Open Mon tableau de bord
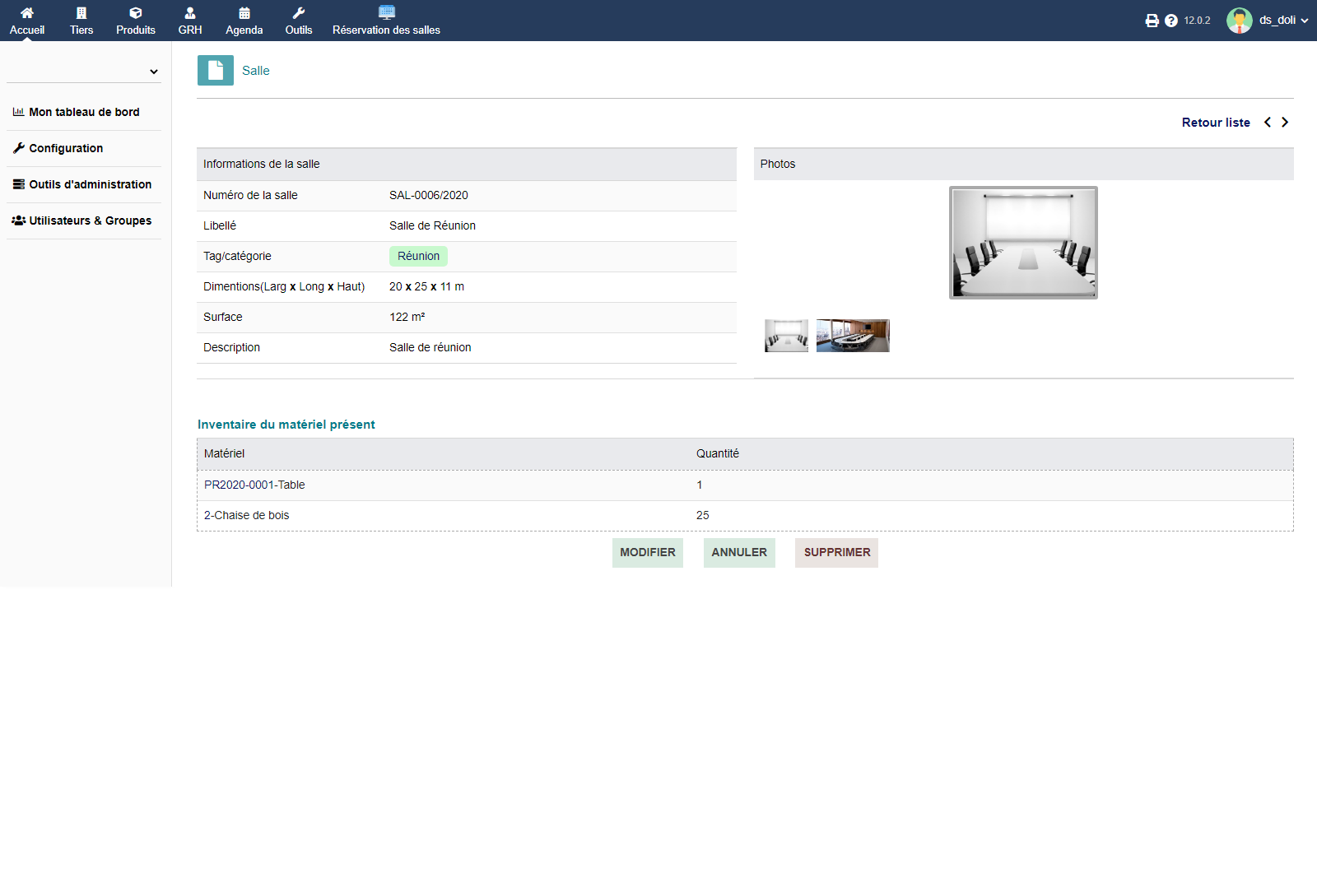The width and height of the screenshot is (1317, 896). [84, 112]
